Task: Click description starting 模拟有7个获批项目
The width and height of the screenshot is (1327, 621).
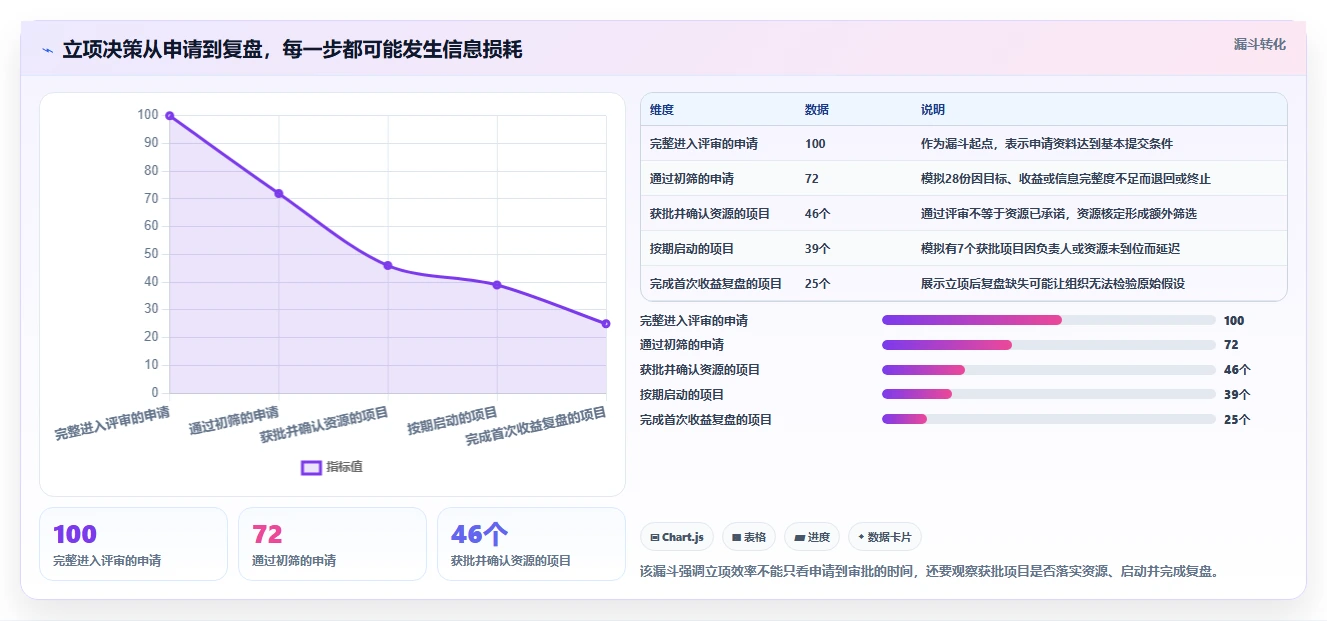Action: click(1051, 249)
